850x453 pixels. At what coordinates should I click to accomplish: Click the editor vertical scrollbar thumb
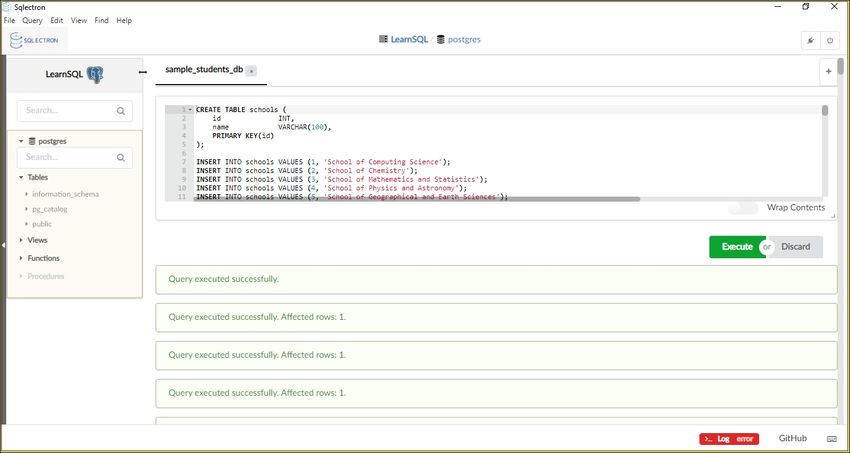click(825, 111)
